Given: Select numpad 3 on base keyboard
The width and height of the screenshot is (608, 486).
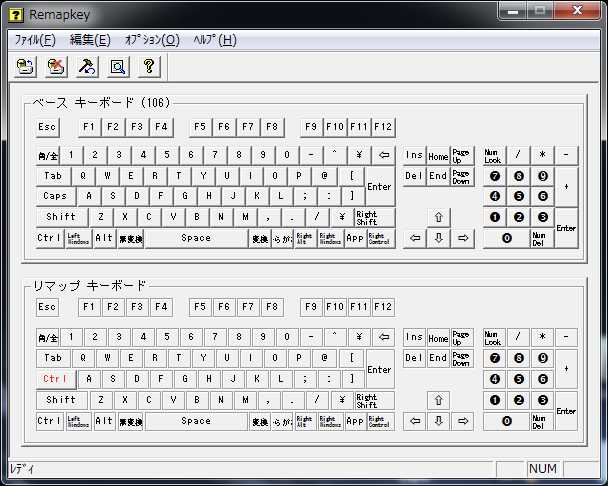Looking at the screenshot, I should [543, 217].
